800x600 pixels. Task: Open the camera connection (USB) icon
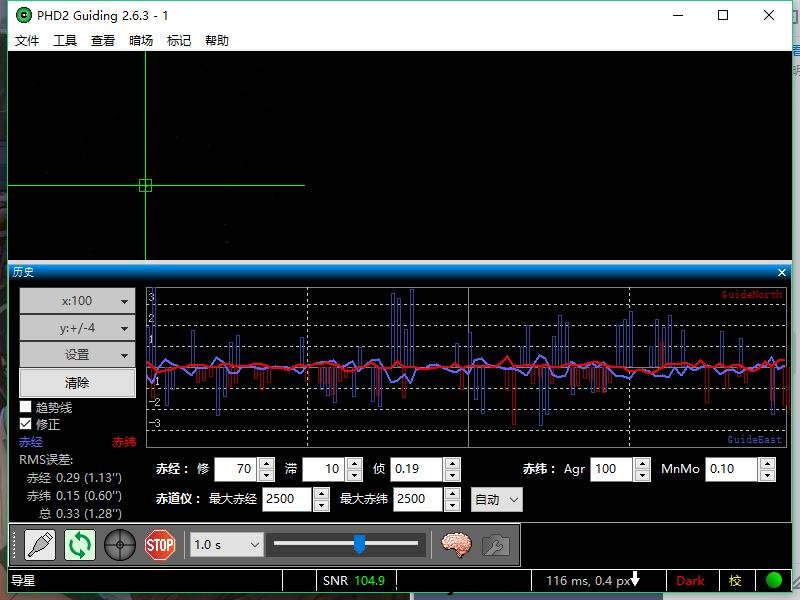40,545
